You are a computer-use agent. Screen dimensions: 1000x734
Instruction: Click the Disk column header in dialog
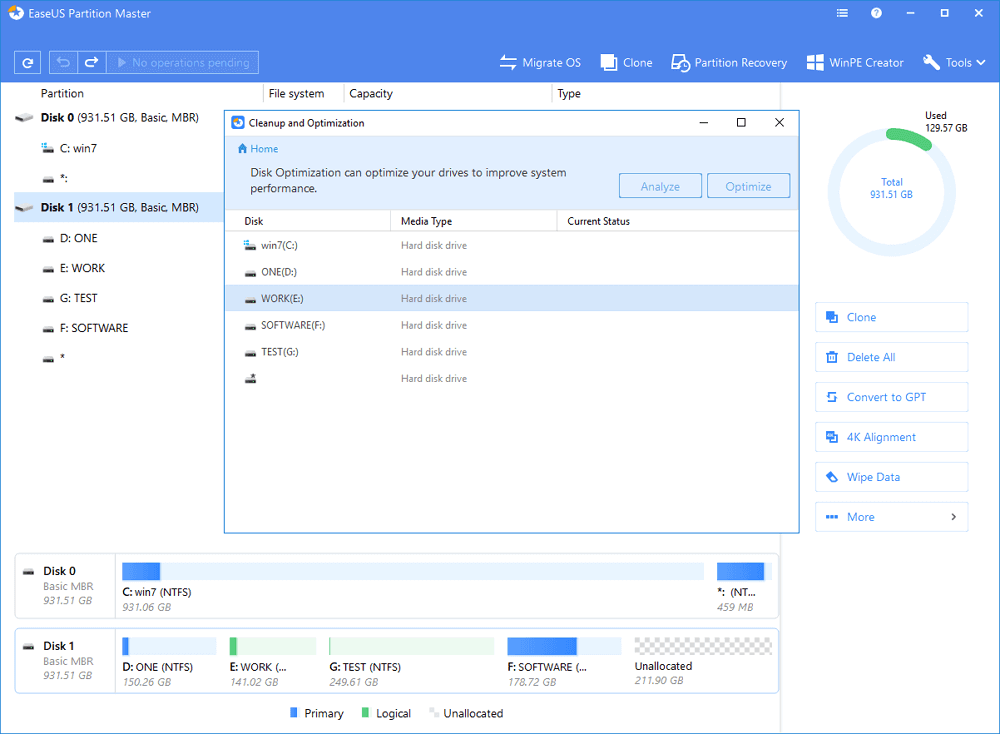[254, 221]
